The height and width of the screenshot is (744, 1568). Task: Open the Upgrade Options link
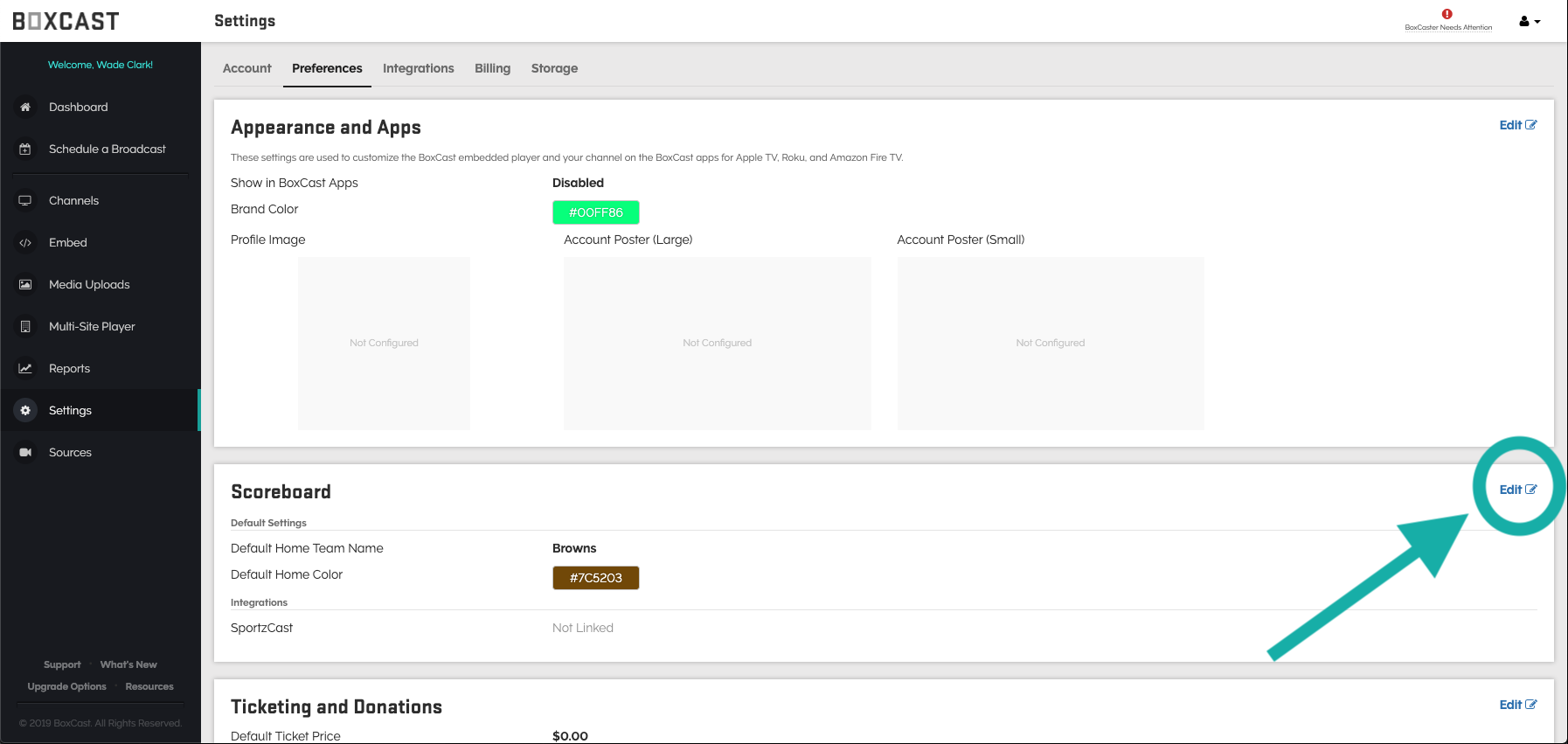pos(66,686)
